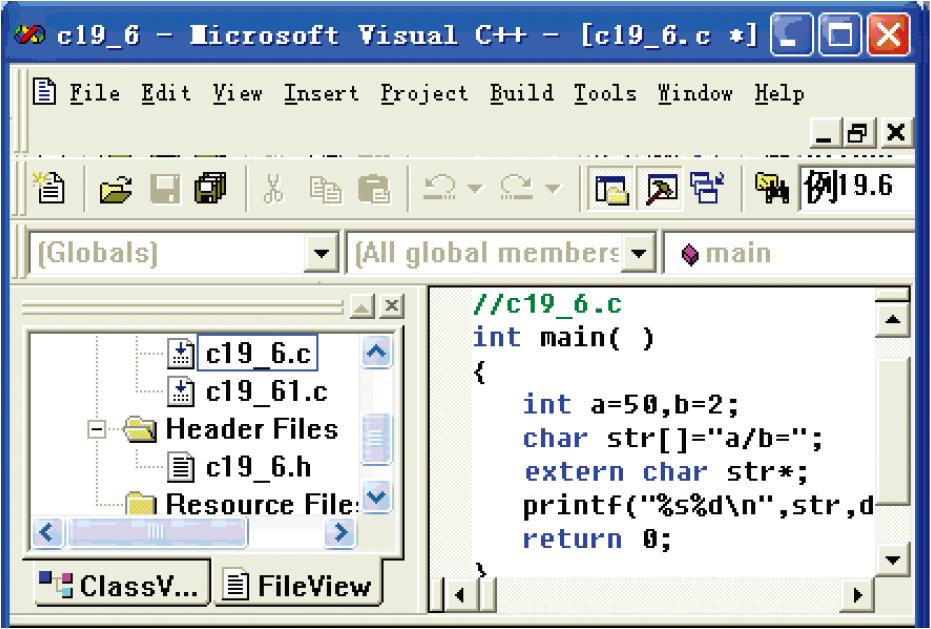Open the Insert menu
Viewport: 931px width, 629px height.
point(321,93)
